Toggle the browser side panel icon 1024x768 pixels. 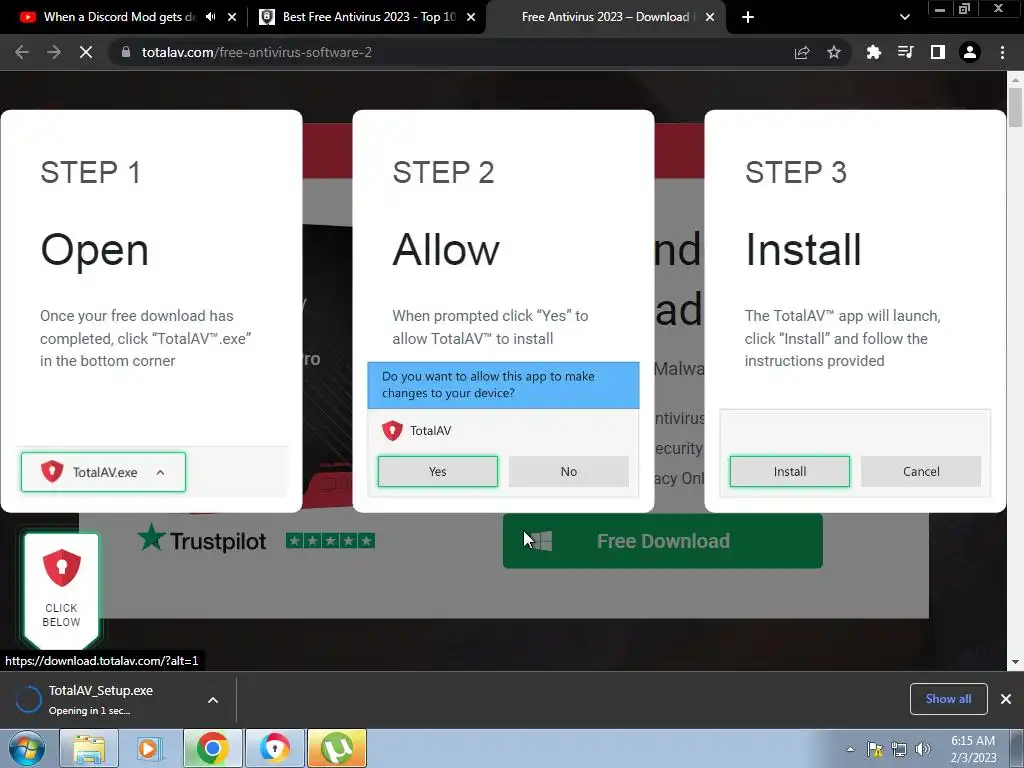click(x=938, y=52)
